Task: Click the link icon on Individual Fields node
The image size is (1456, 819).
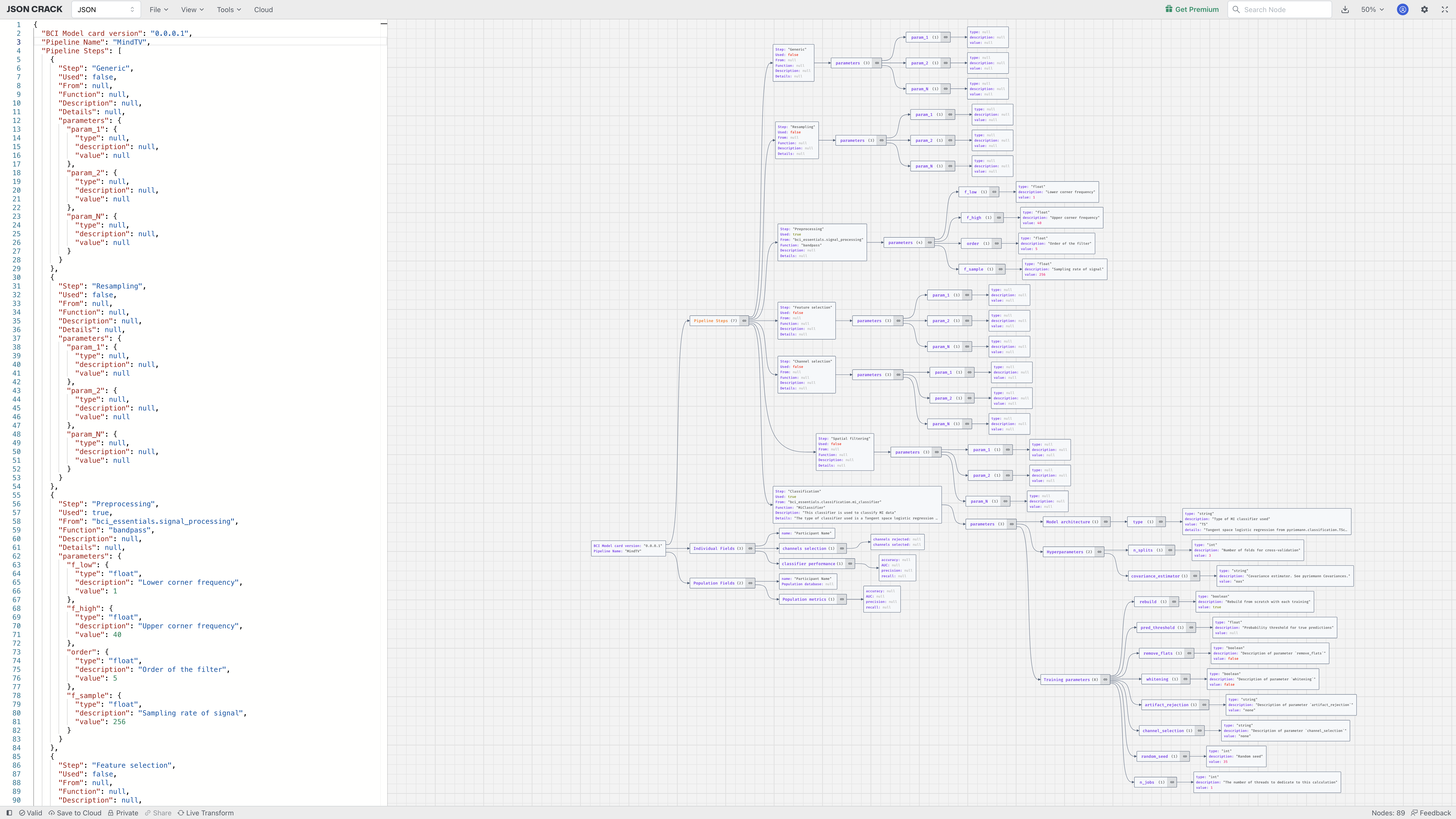Action: 750,548
